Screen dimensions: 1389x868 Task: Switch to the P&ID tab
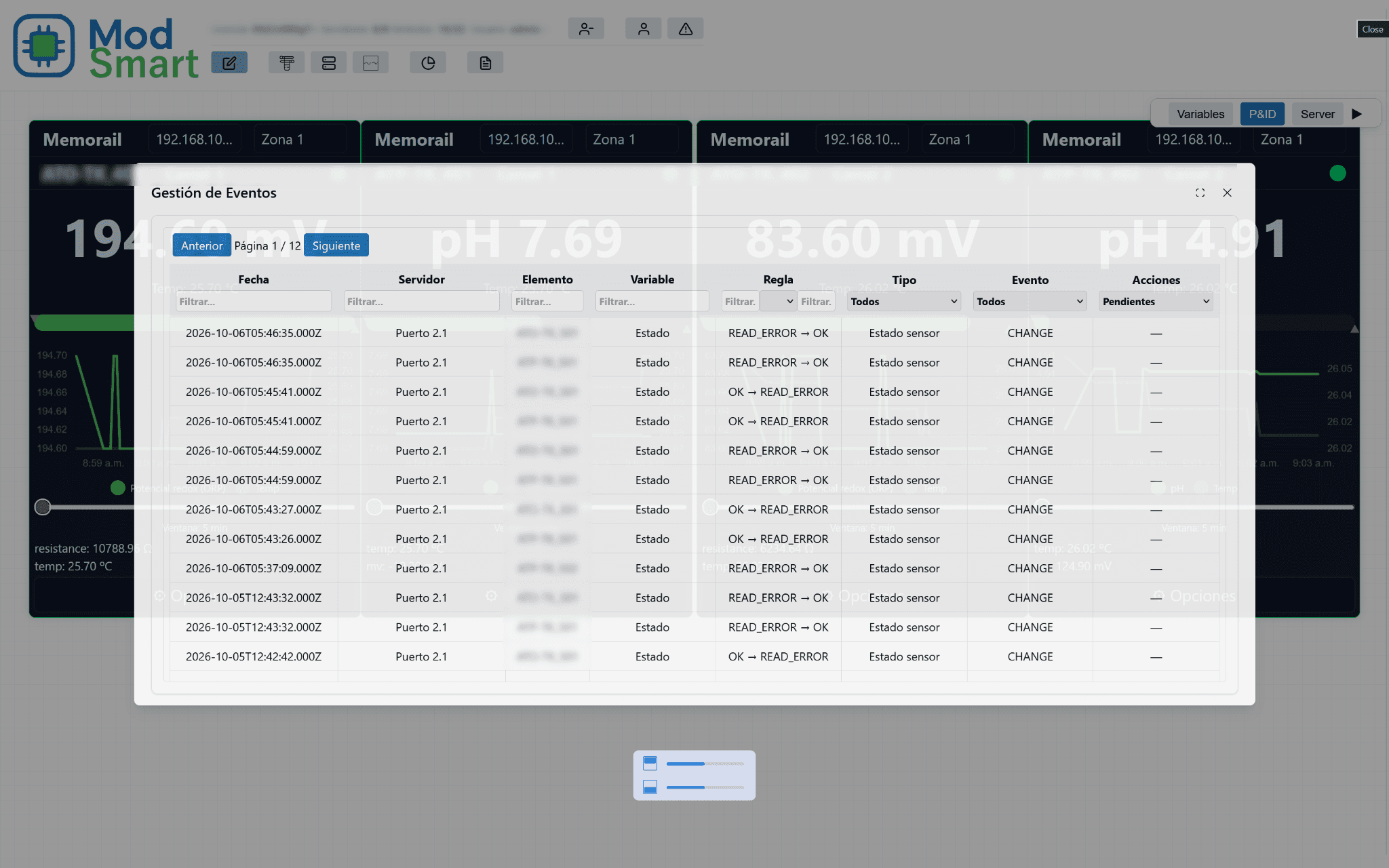(1262, 114)
